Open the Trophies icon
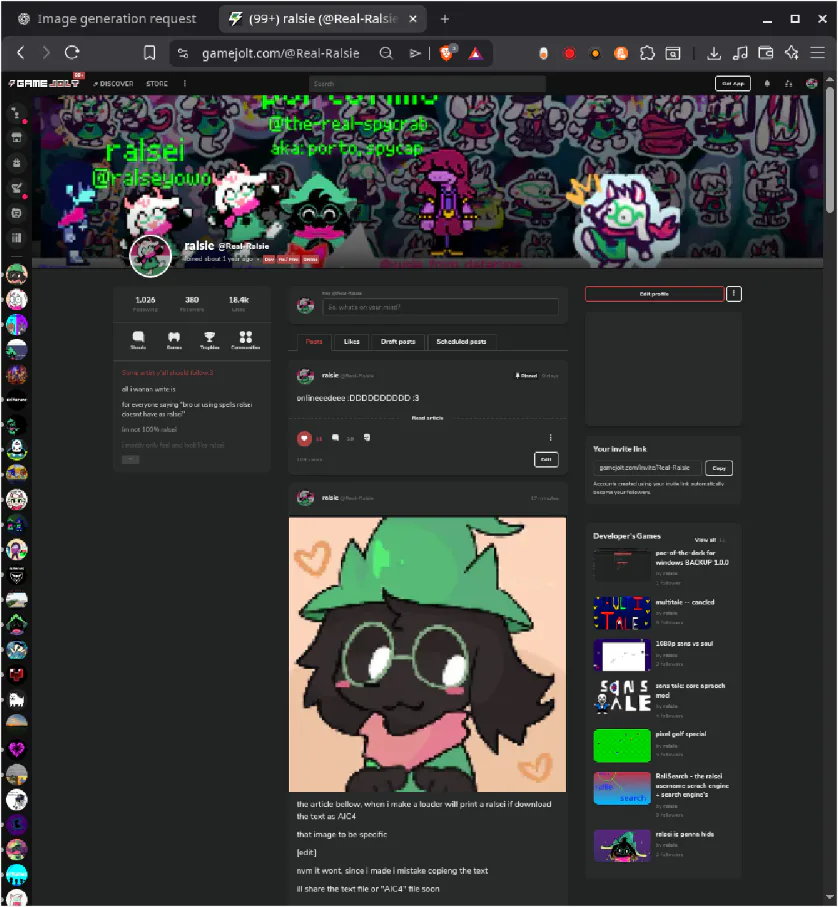The height and width of the screenshot is (907, 838). 209,340
